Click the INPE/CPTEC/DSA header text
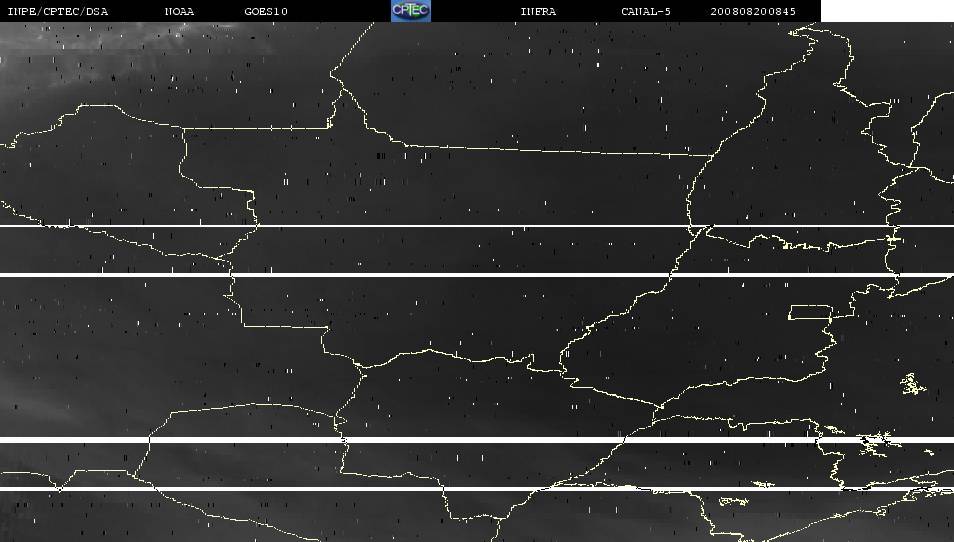954x542 pixels. point(57,12)
